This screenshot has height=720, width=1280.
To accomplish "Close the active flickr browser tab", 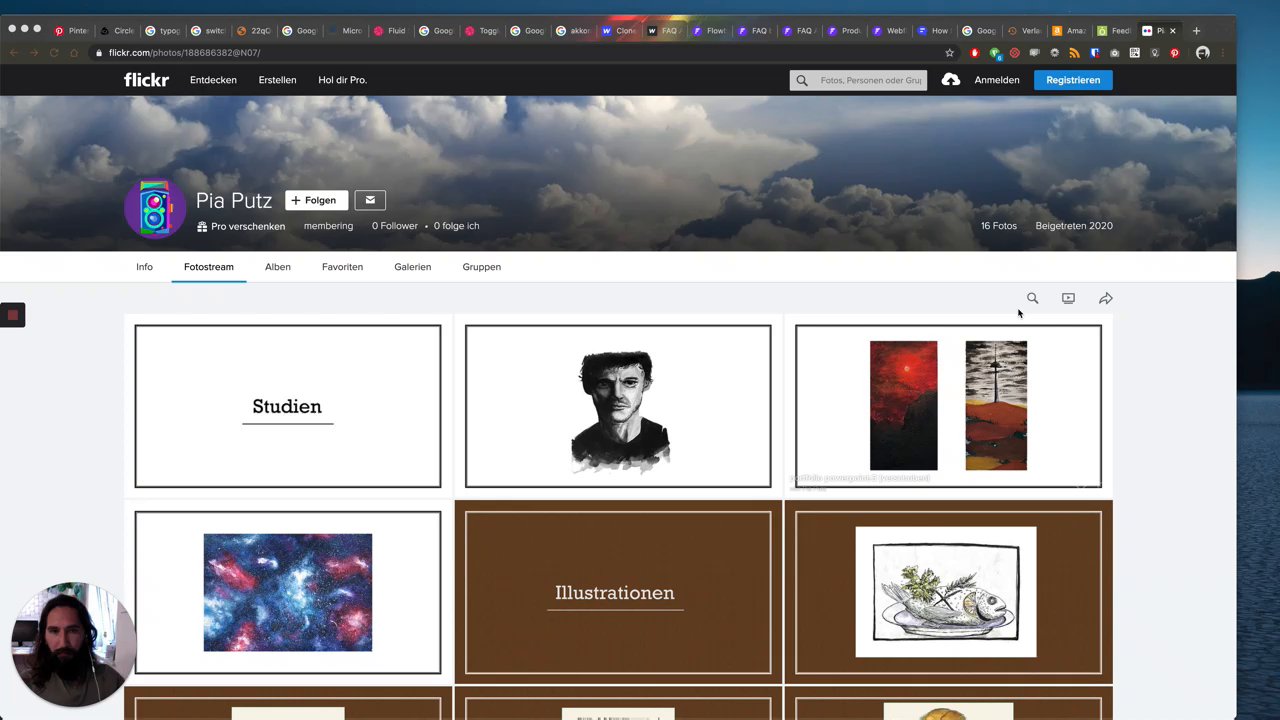I will tap(1173, 31).
